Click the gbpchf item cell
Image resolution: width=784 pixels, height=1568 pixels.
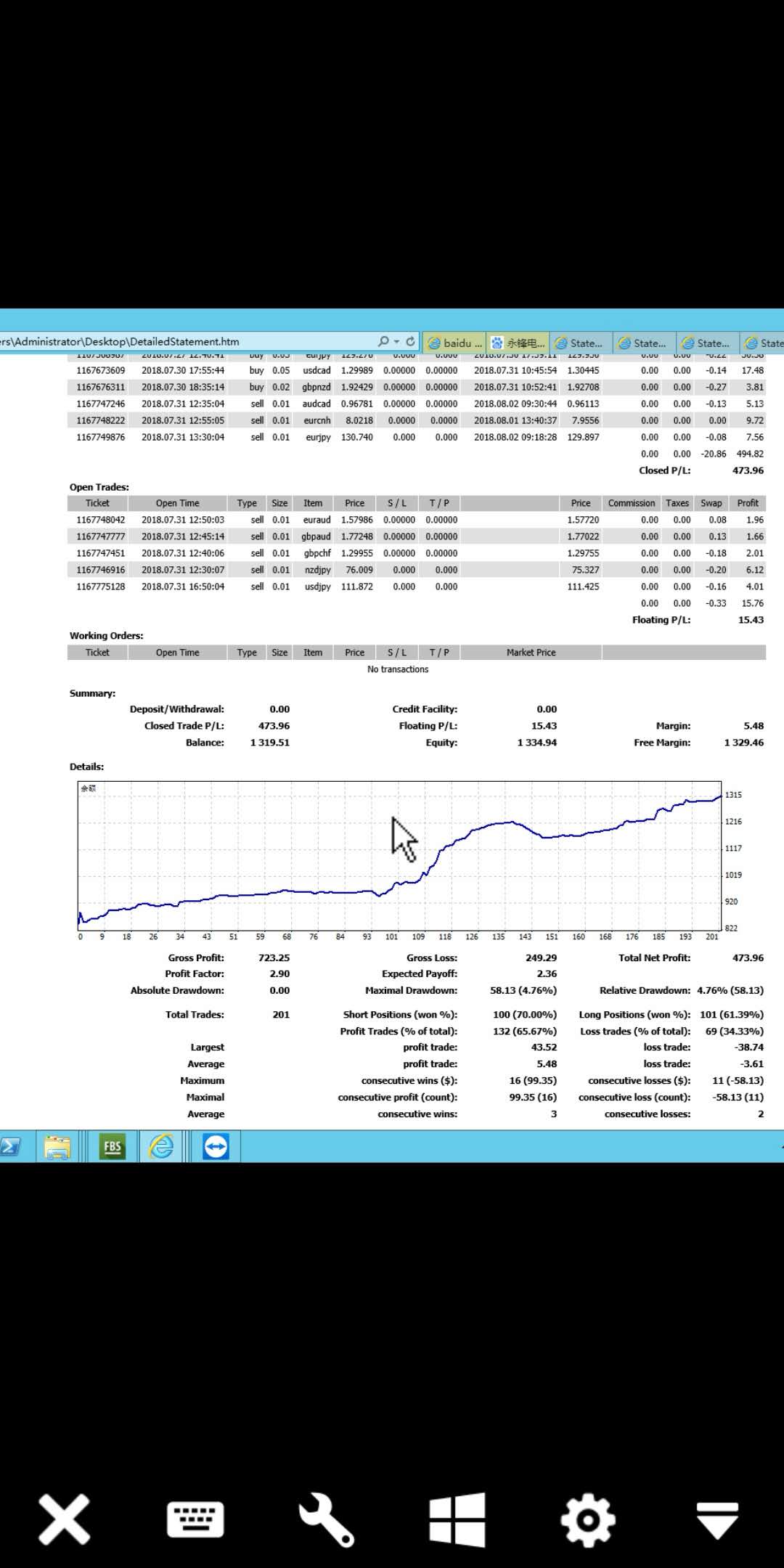pyautogui.click(x=317, y=553)
